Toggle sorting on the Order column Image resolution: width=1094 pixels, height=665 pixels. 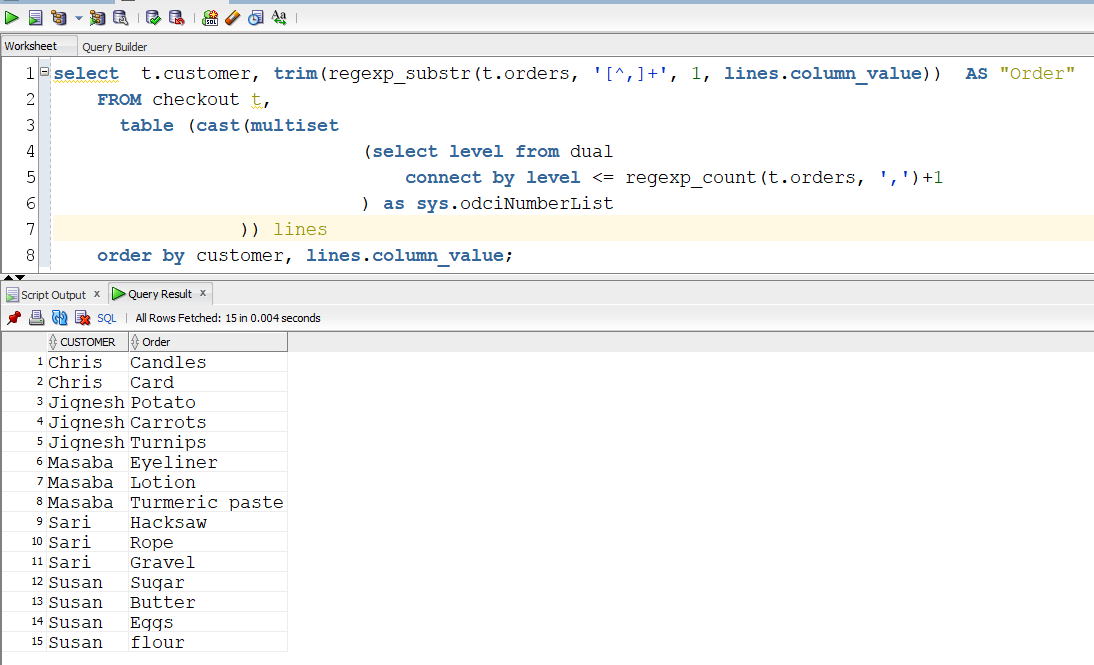[160, 341]
